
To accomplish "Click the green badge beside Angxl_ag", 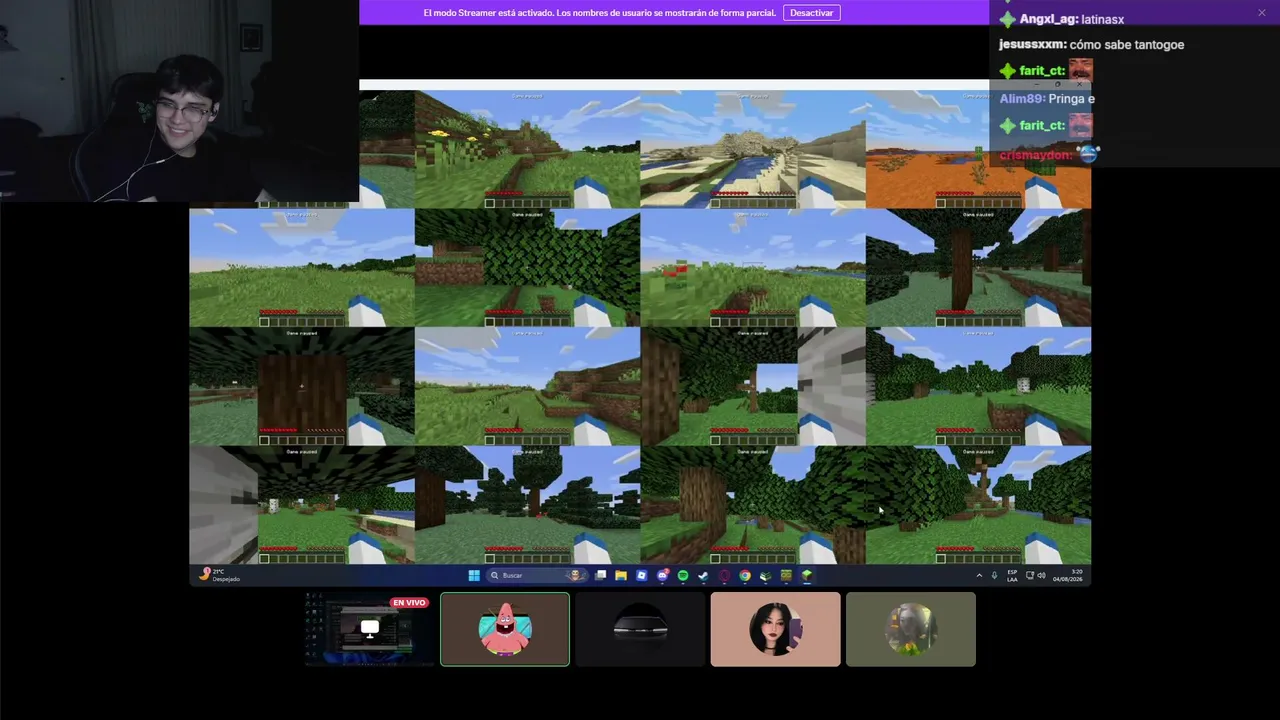I will (1007, 19).
